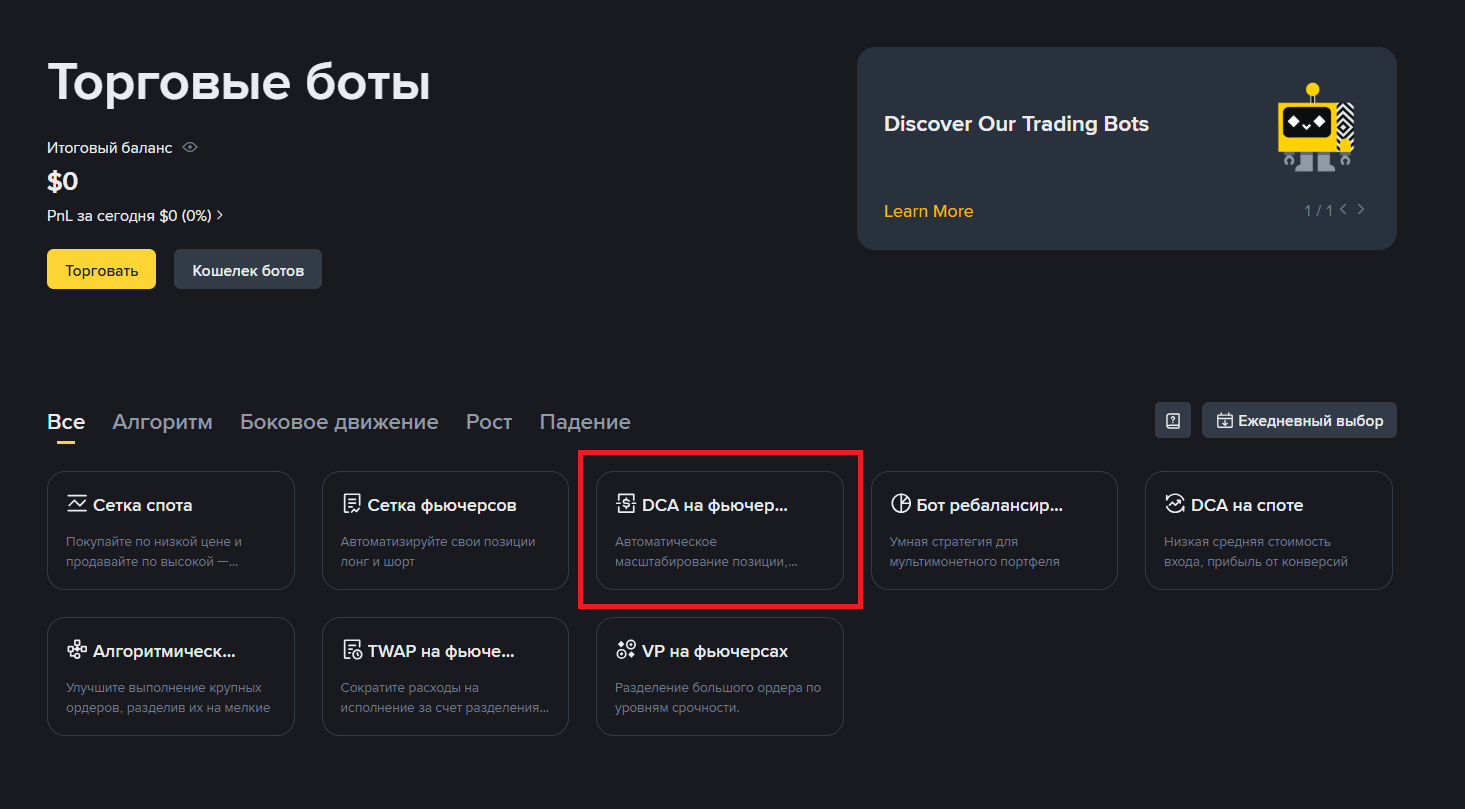Toggle balance visibility eye icon
Screen dimensions: 1465x809
(x=190, y=147)
